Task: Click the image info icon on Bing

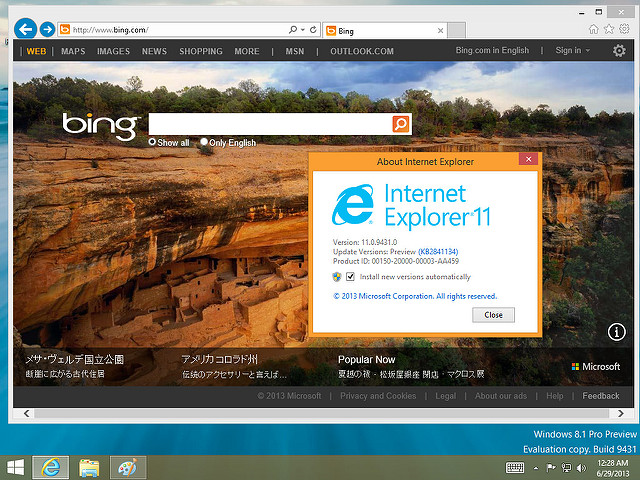Action: point(616,332)
